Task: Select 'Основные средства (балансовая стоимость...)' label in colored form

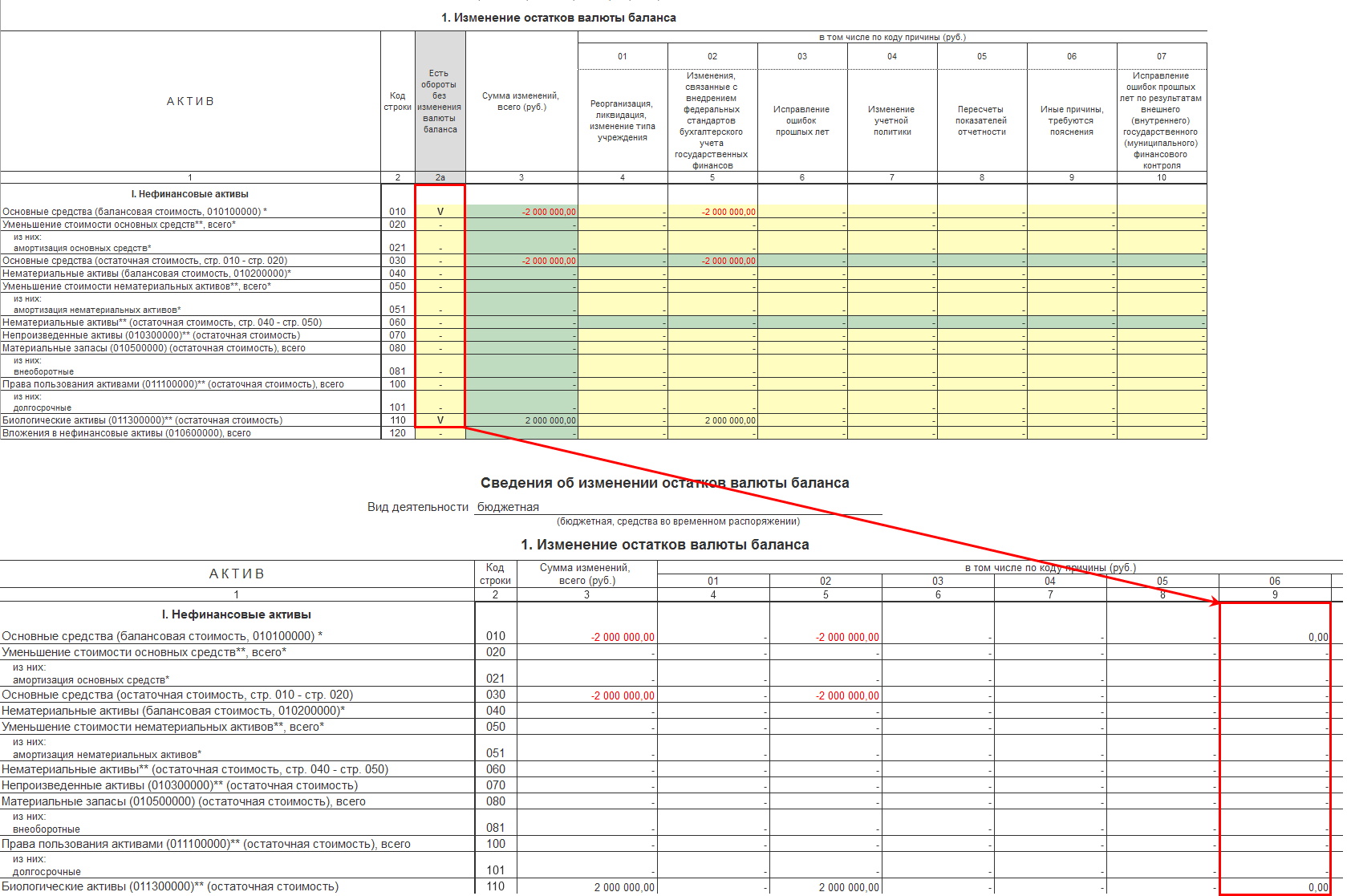Action: (x=135, y=212)
